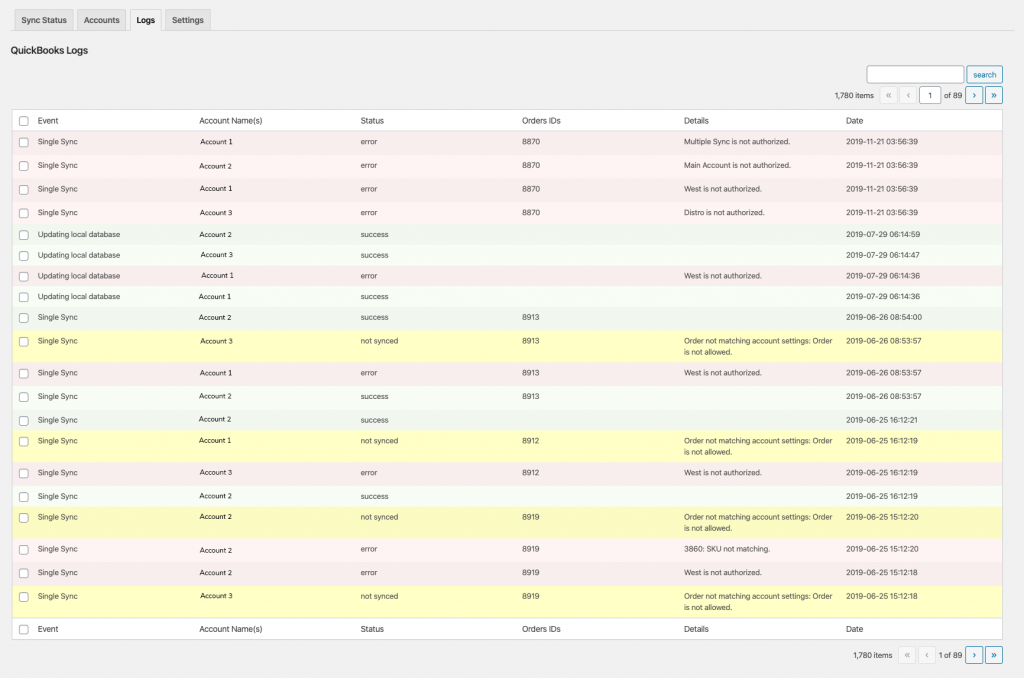1024x678 pixels.
Task: Go to next page in bottom pagination
Action: coord(974,655)
